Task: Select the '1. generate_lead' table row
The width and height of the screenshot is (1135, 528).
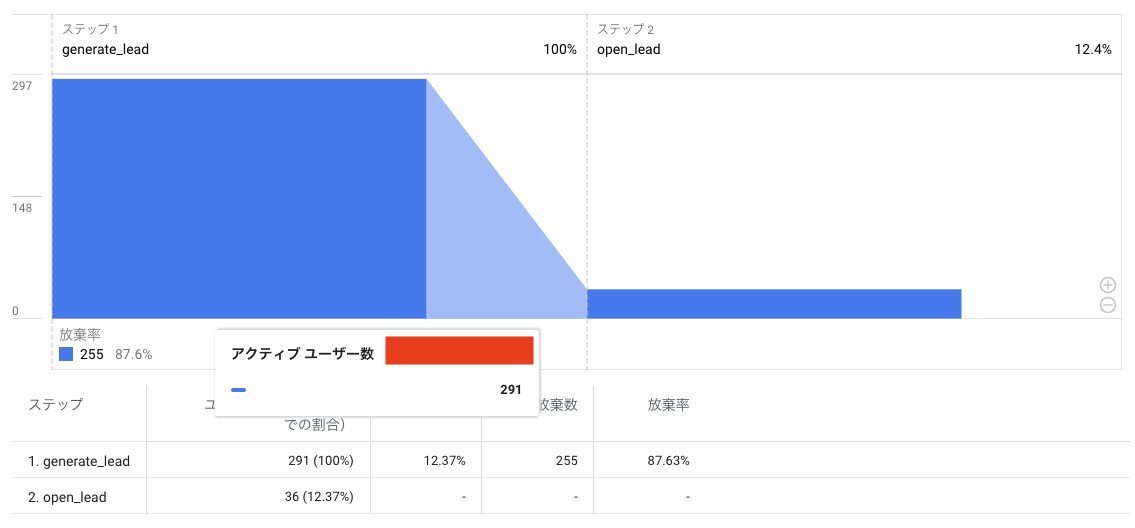Action: click(79, 461)
